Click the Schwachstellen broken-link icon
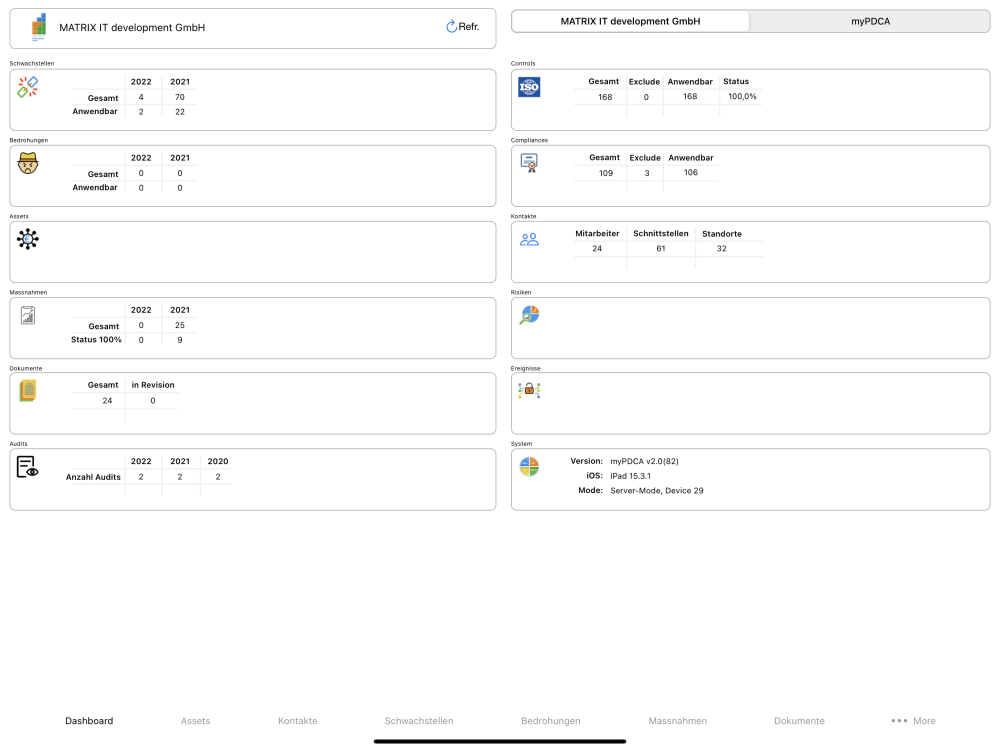Viewport: 1000px width, 749px height. click(27, 87)
